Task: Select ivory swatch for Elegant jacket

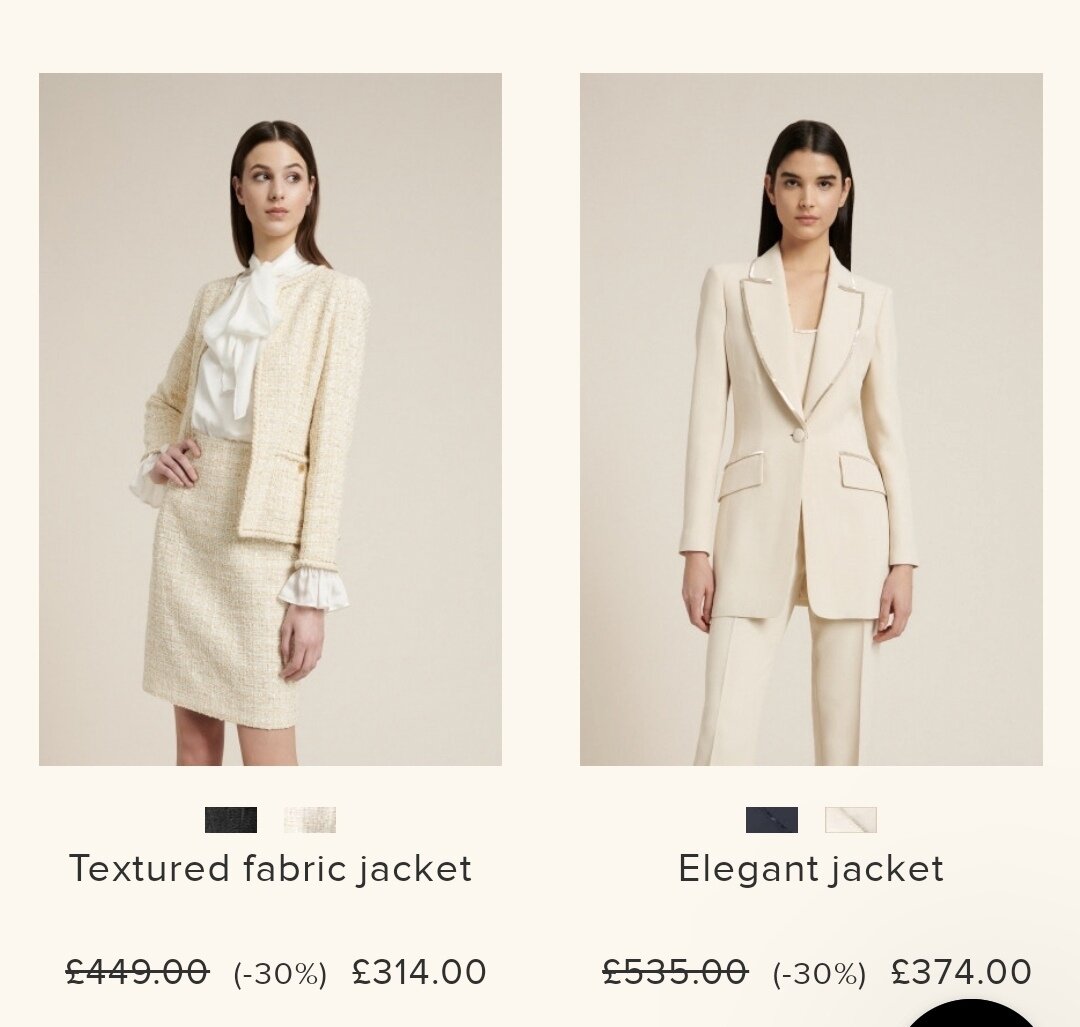Action: click(x=851, y=820)
